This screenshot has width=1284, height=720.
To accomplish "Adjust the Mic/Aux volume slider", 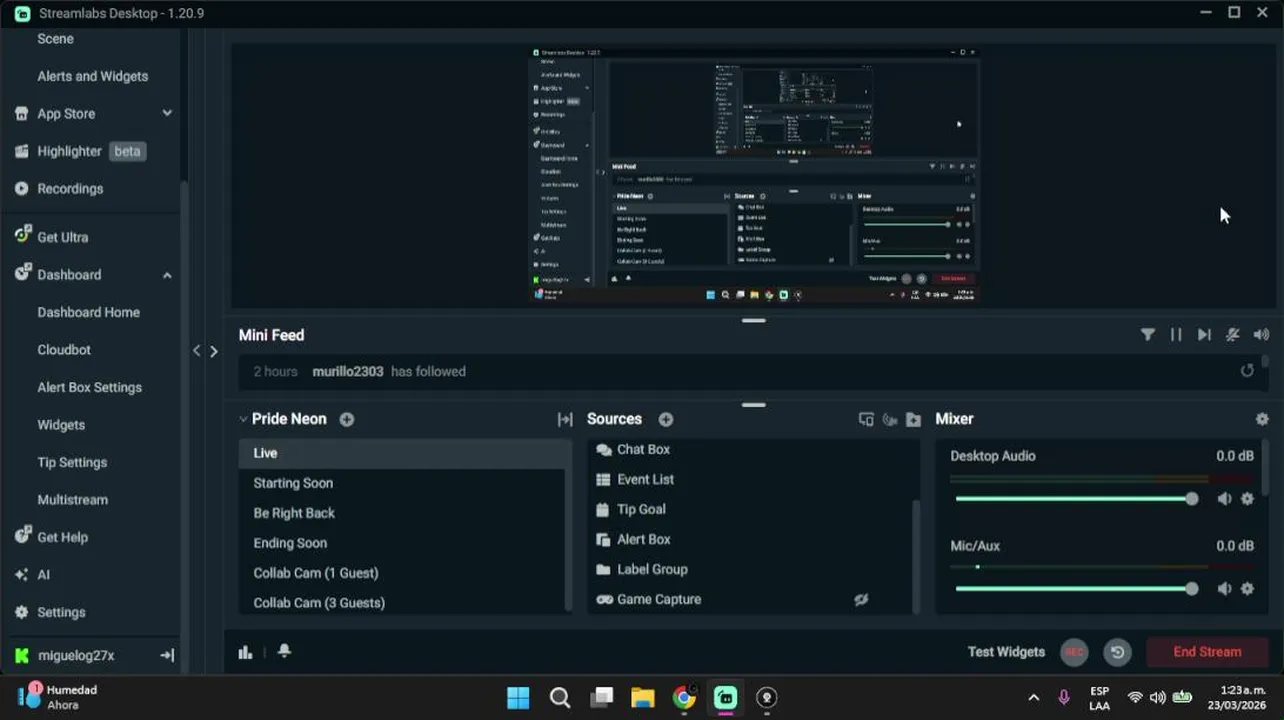I will (x=1076, y=589).
